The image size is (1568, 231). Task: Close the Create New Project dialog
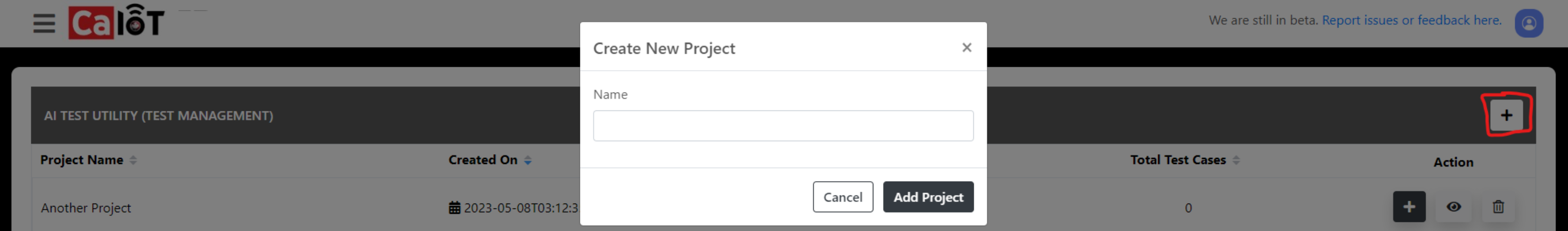[x=966, y=48]
